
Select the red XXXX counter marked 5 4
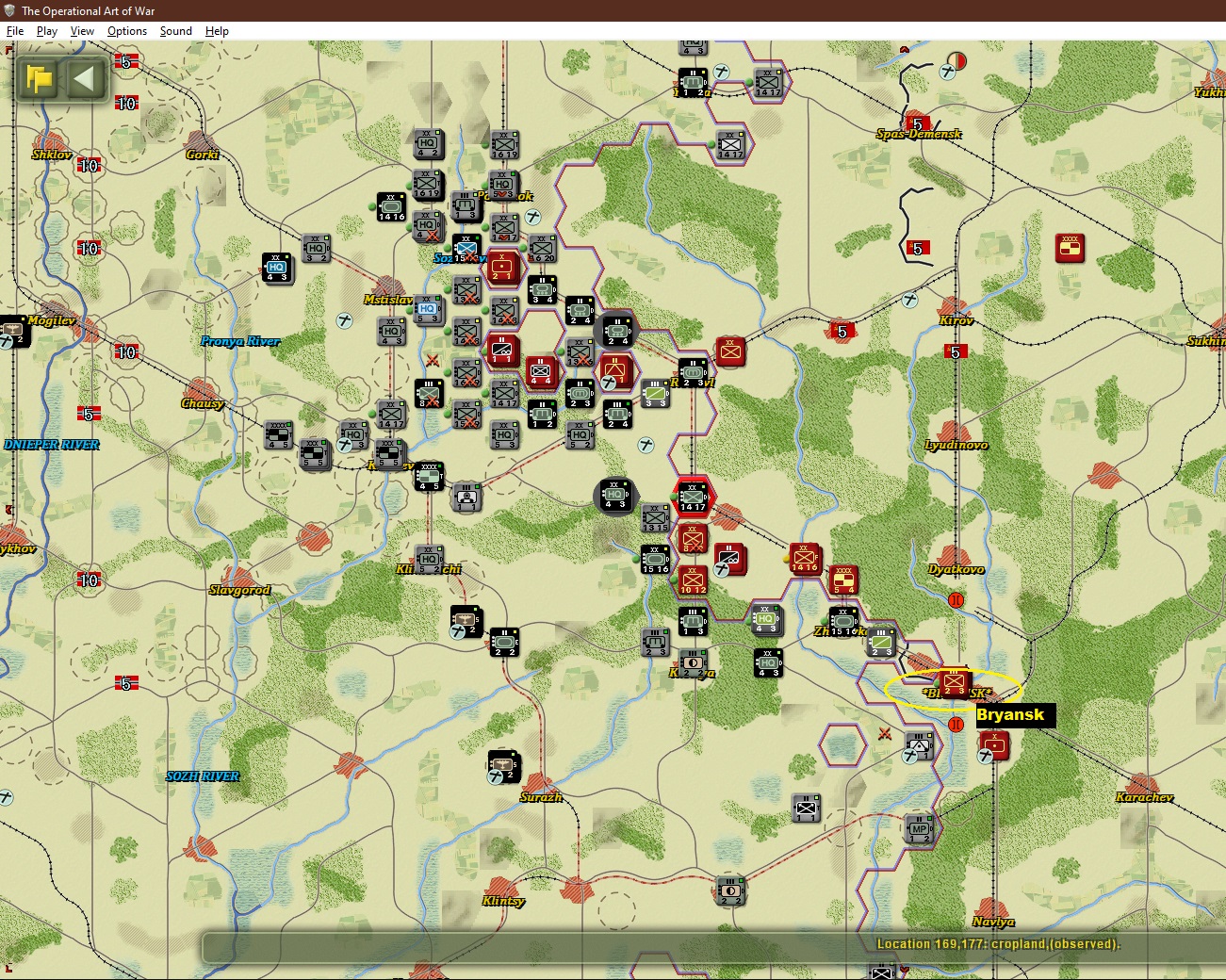point(843,580)
